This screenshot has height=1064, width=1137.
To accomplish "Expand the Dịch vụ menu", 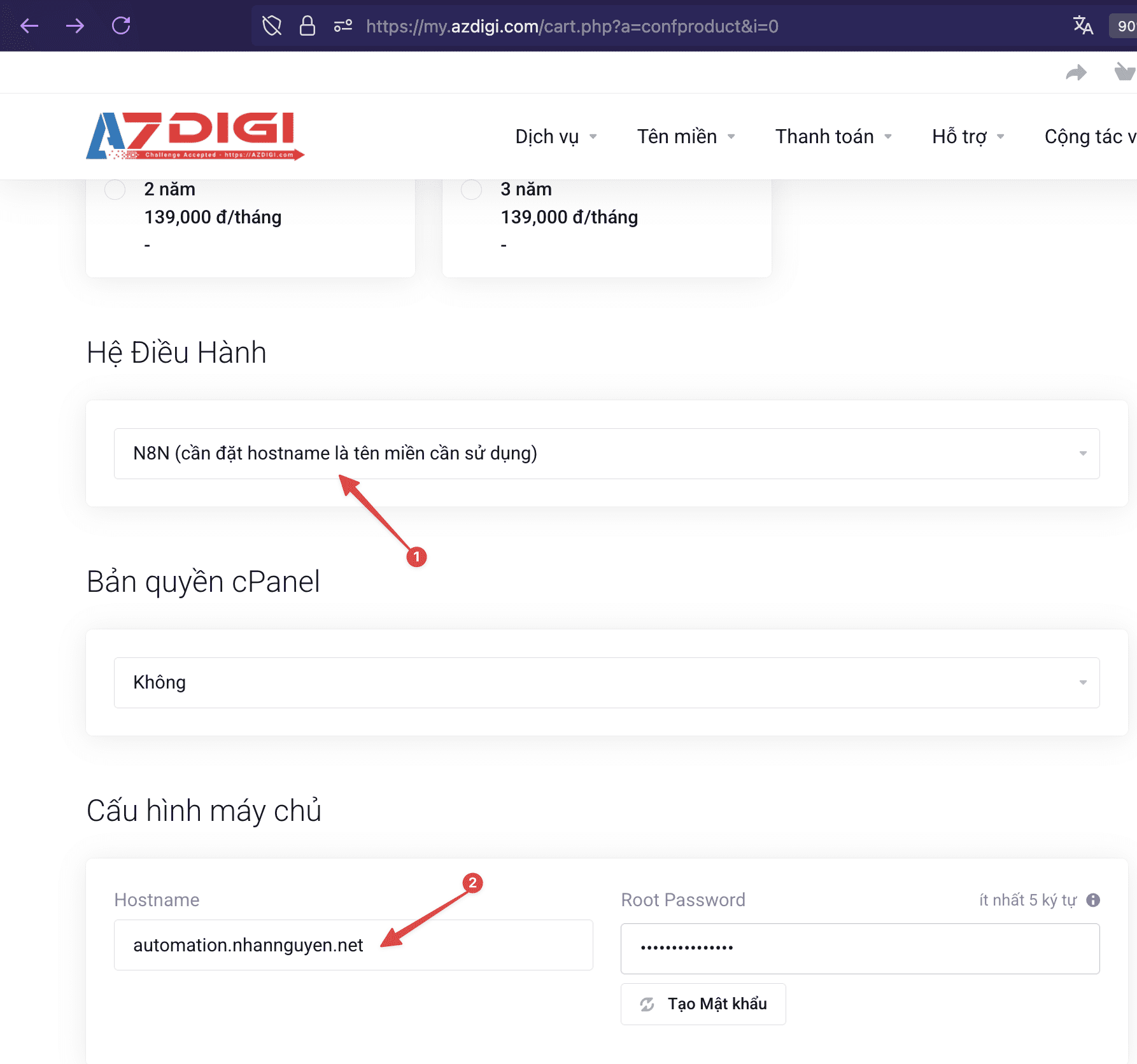I will coord(555,137).
